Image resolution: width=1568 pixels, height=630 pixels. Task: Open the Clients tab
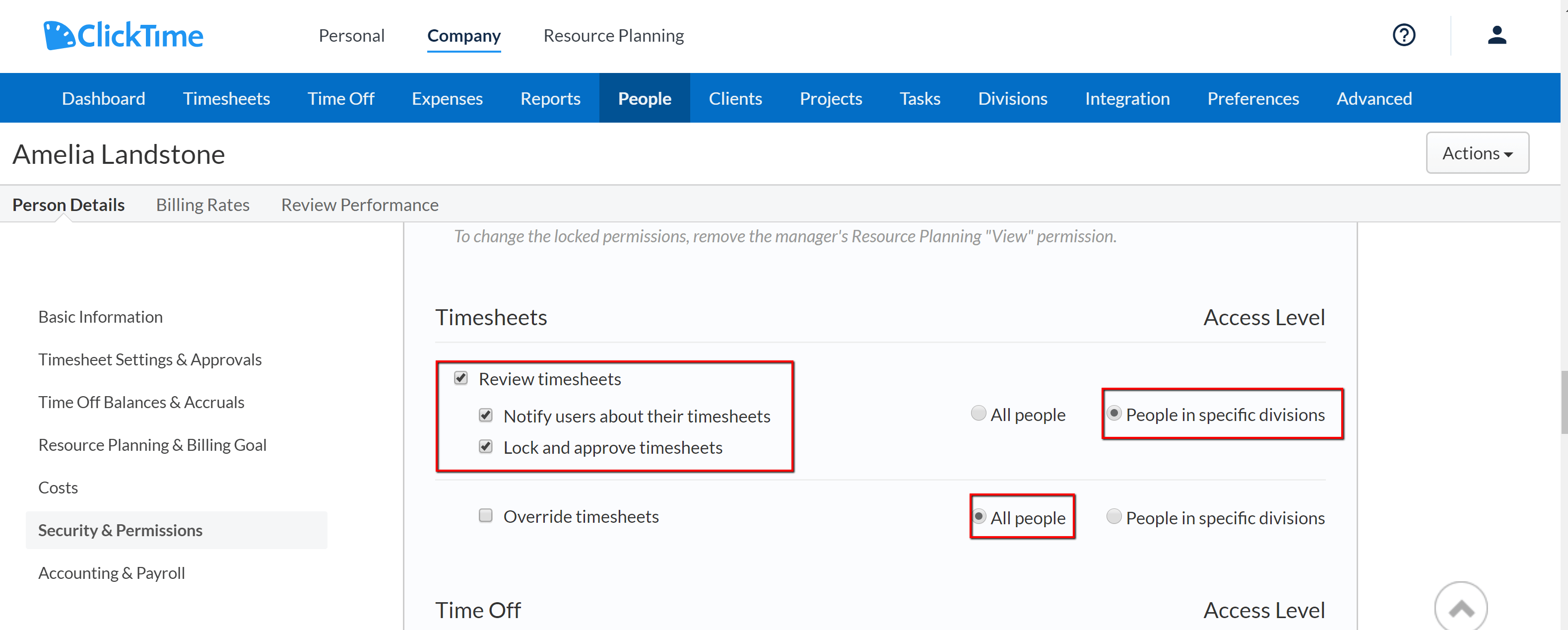[x=735, y=98]
